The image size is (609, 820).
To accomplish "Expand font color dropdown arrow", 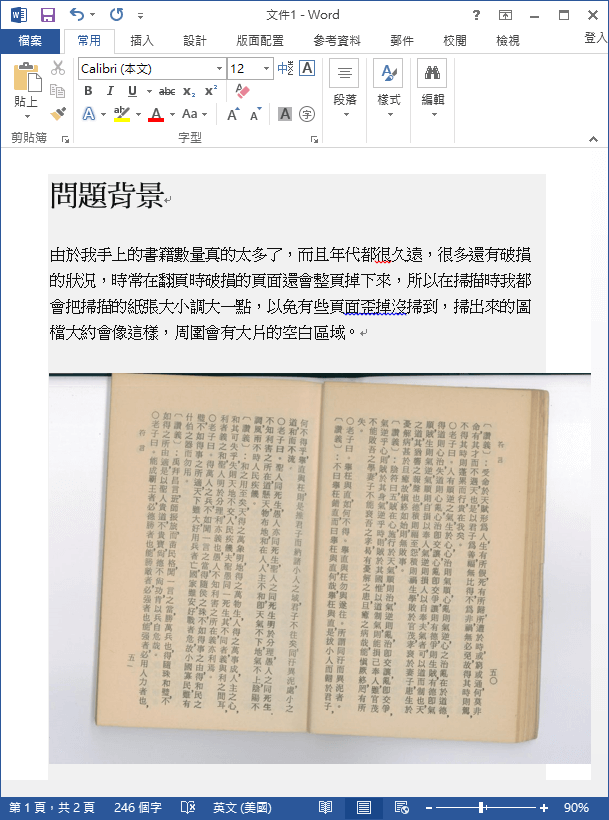I will pyautogui.click(x=172, y=115).
